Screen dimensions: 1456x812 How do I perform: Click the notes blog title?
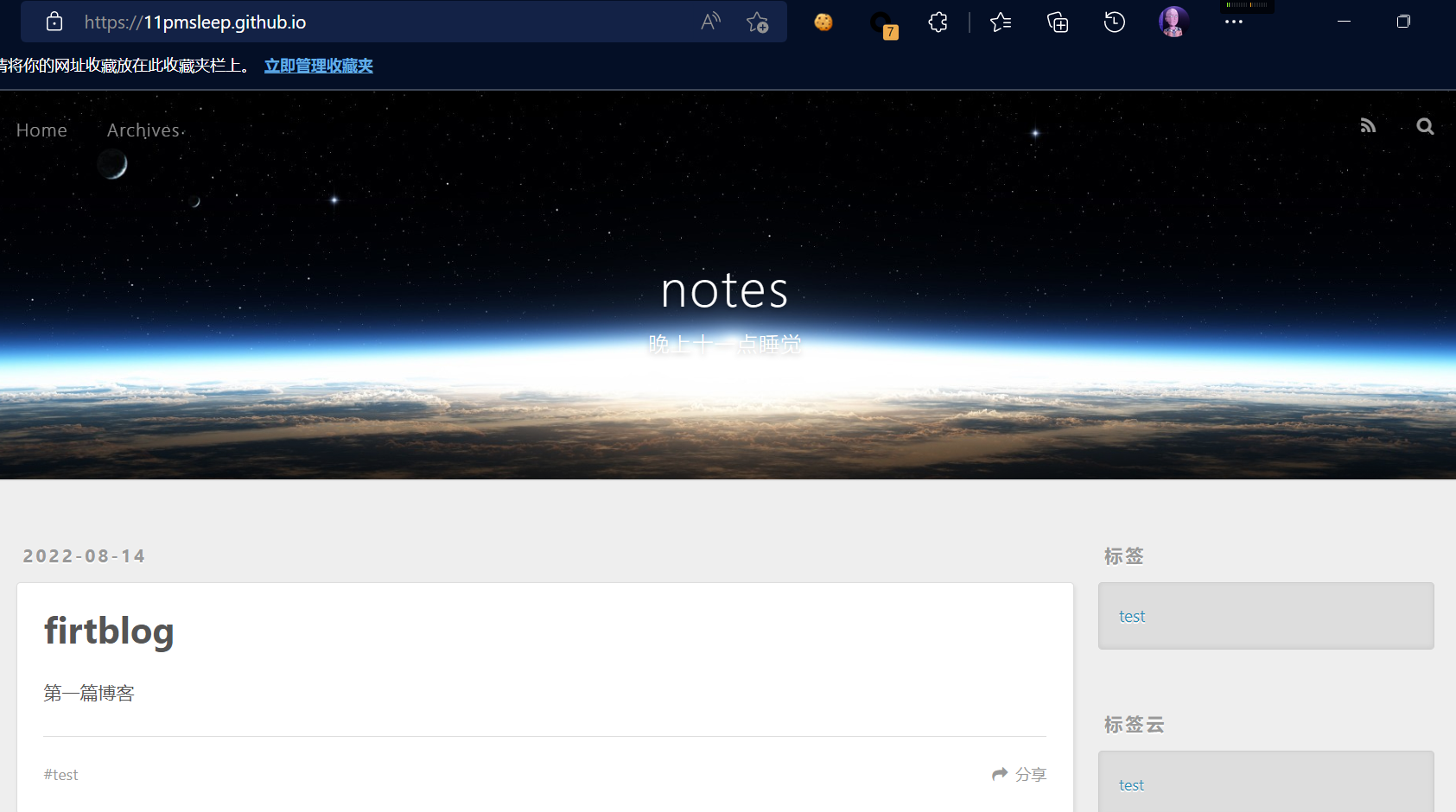click(725, 290)
